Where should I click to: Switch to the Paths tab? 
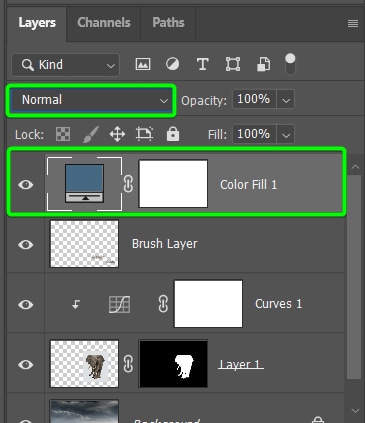(x=168, y=23)
